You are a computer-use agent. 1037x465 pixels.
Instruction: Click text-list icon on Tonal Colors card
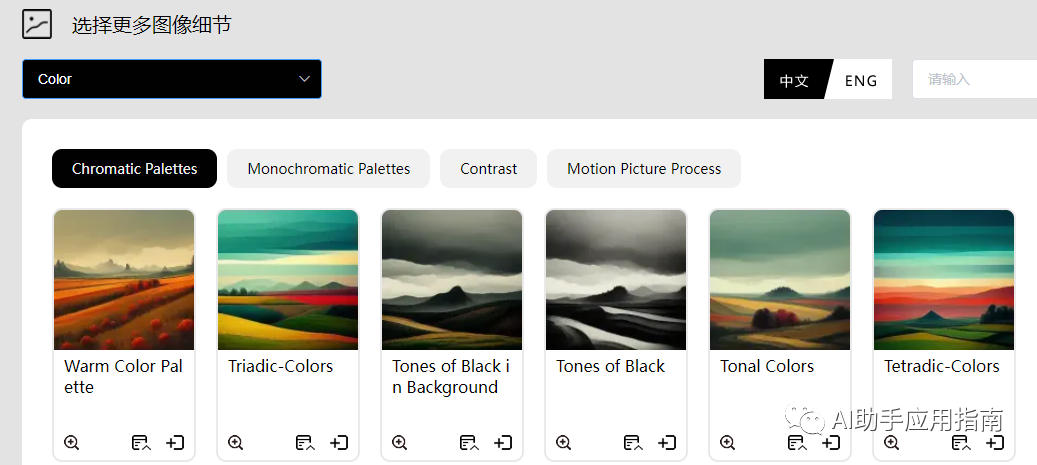(797, 443)
